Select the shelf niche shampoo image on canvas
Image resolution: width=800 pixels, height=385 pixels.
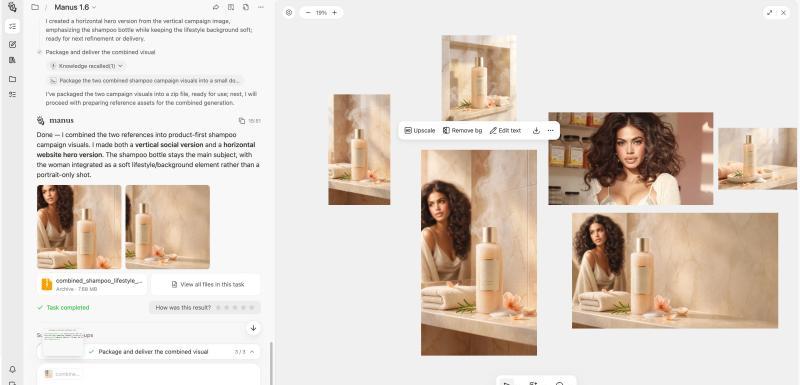[479, 78]
